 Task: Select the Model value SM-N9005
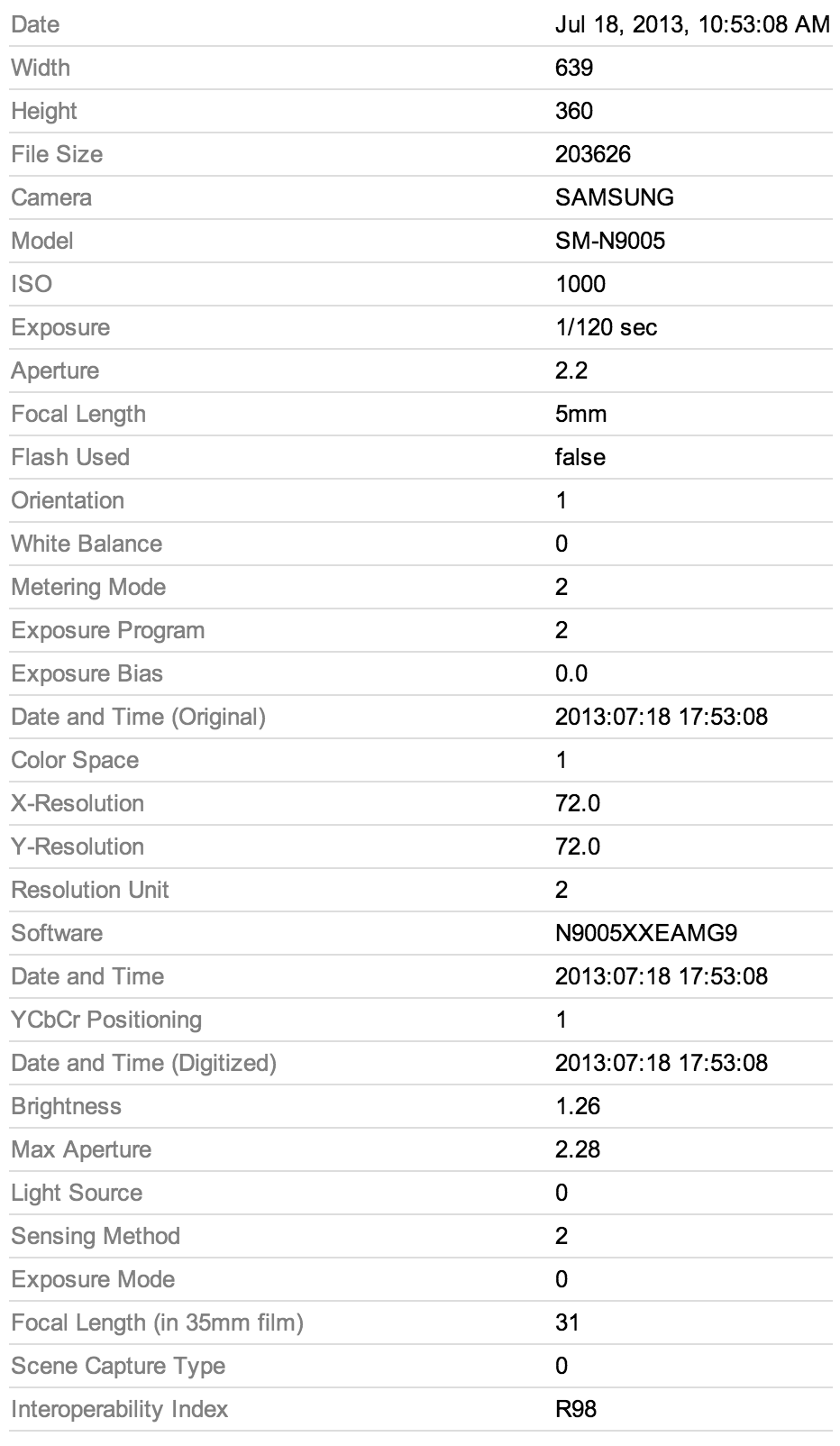(610, 241)
